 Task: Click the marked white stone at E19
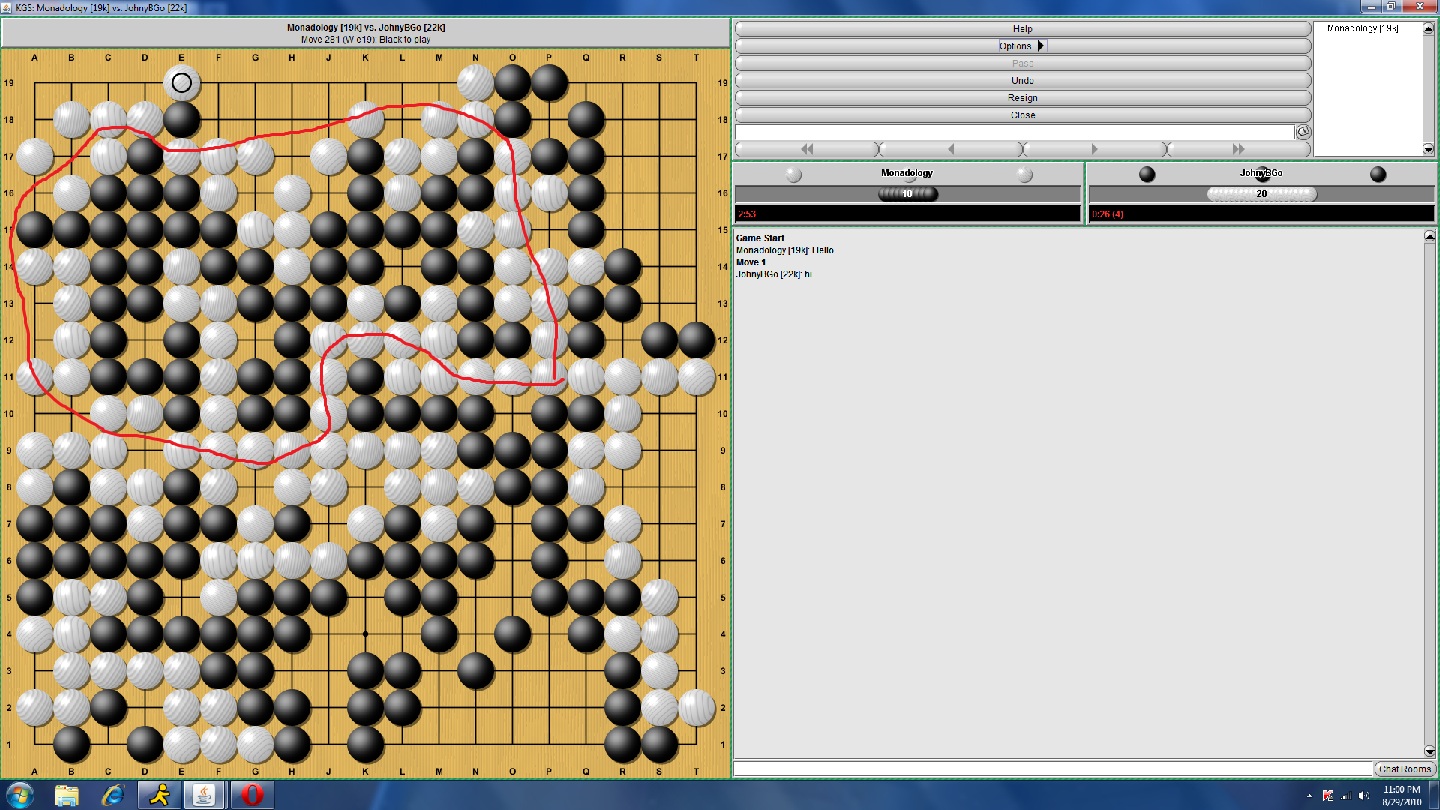pos(181,83)
